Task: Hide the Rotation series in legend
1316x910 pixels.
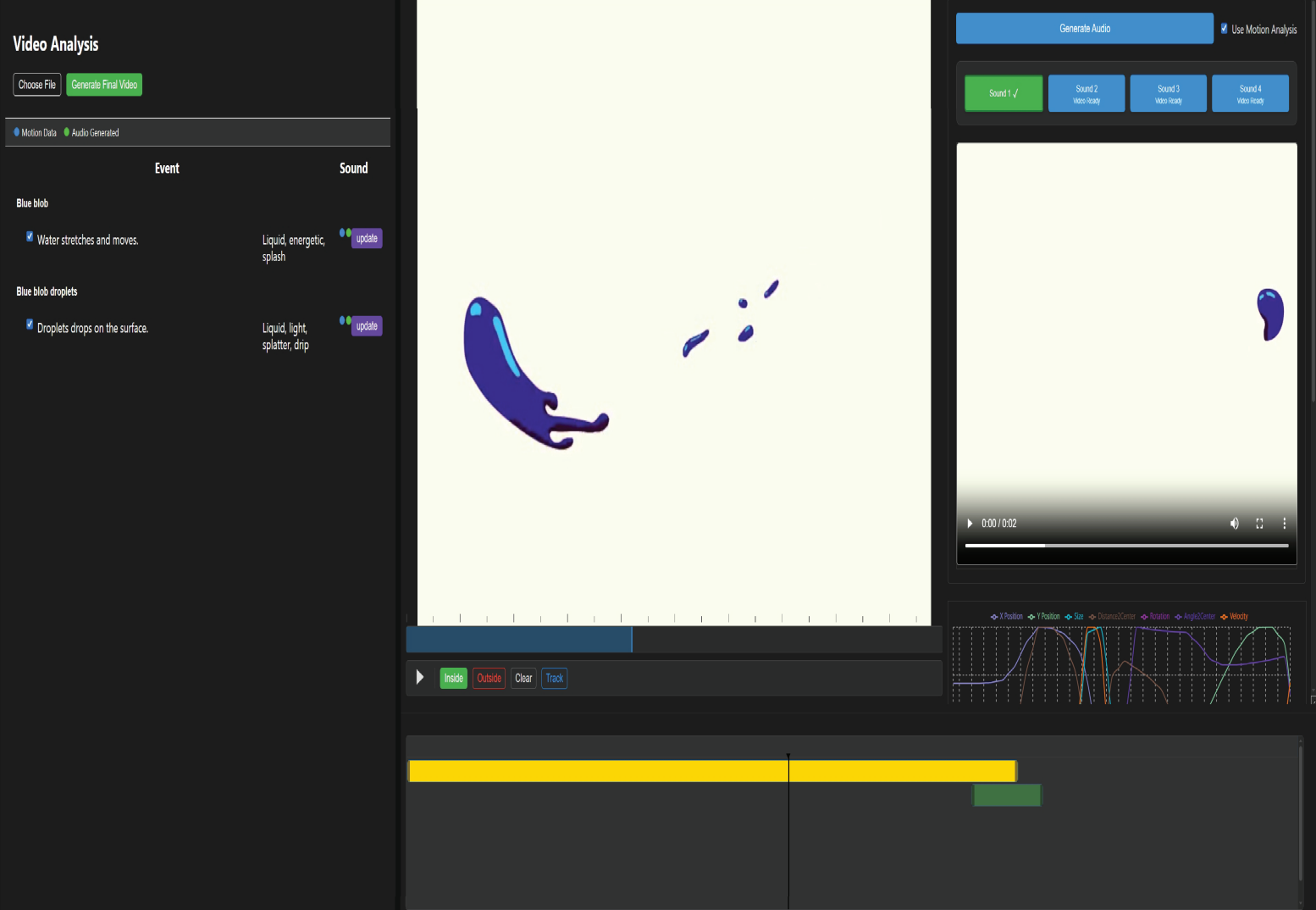Action: (1155, 617)
